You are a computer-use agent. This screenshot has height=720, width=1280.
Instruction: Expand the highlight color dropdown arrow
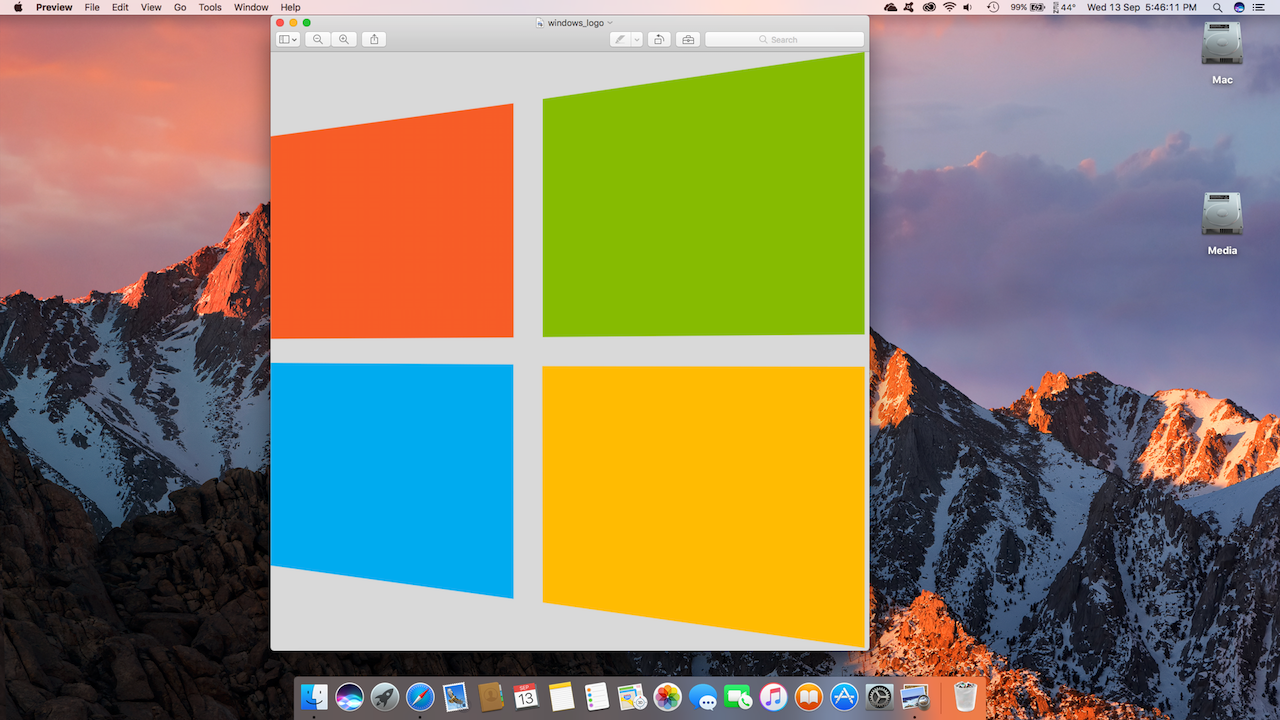point(638,39)
